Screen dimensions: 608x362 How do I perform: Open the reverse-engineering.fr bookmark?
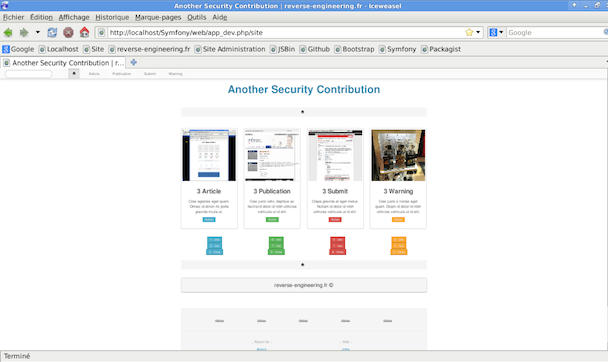149,49
